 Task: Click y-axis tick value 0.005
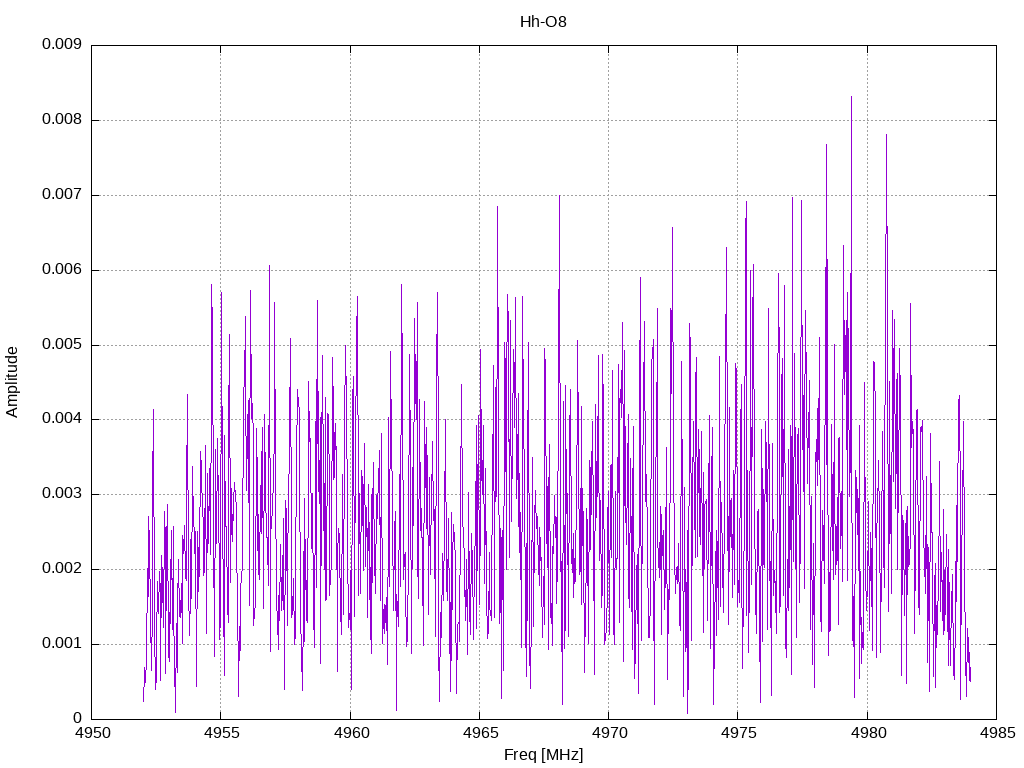click(x=62, y=345)
